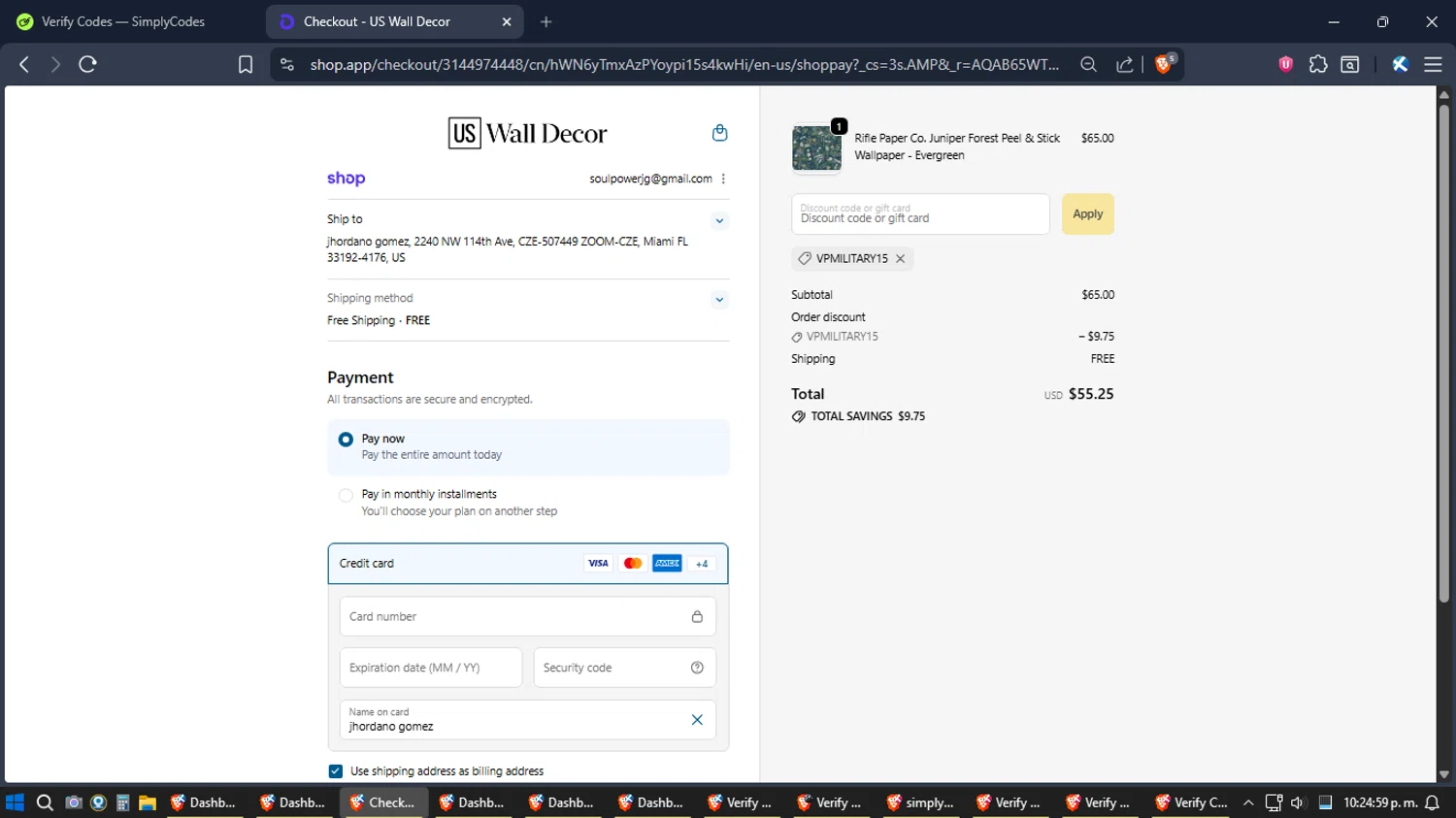Open the sidebar search panel icon

(1350, 64)
